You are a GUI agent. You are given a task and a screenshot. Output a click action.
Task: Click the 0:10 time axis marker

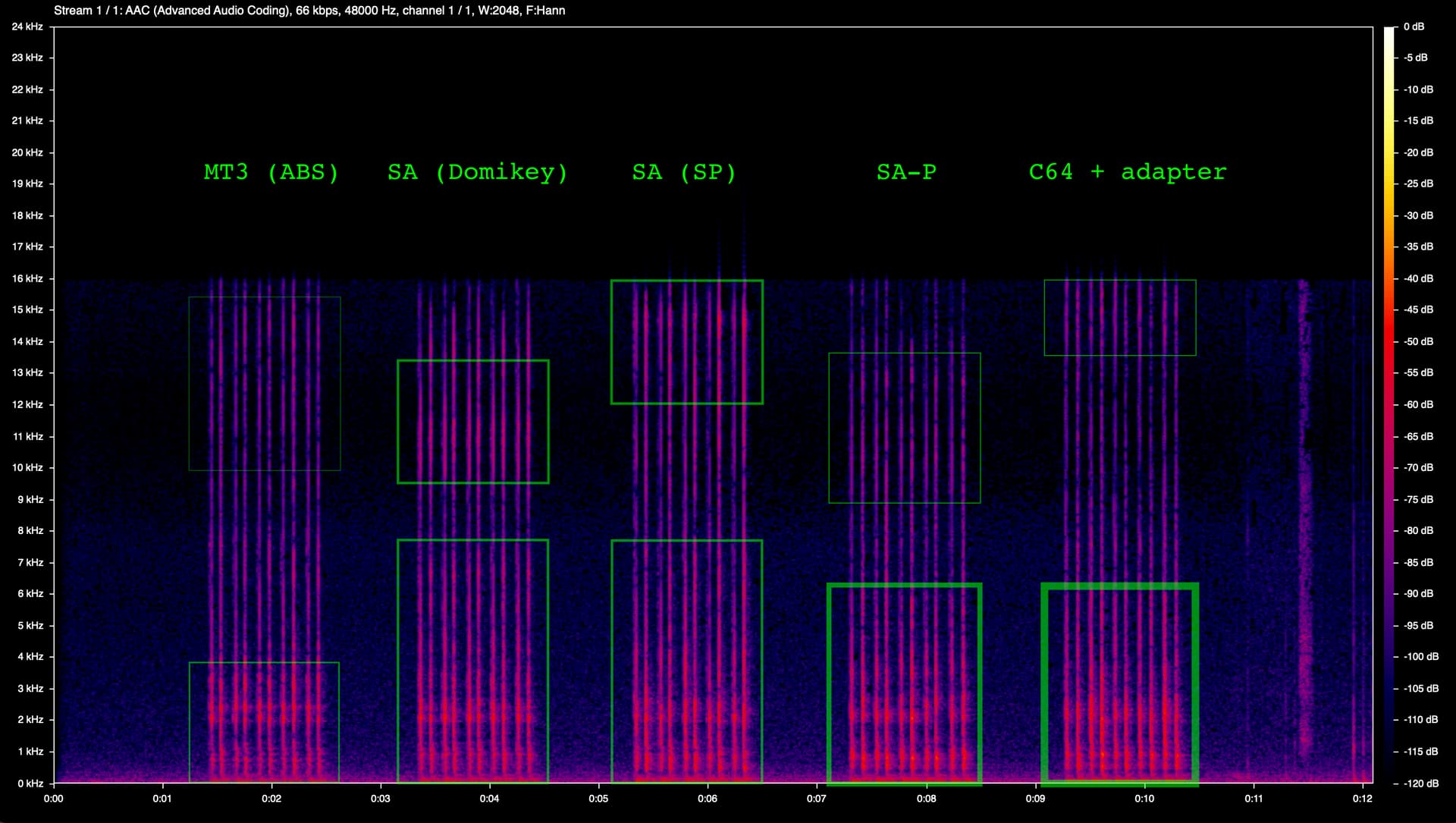pos(1144,799)
